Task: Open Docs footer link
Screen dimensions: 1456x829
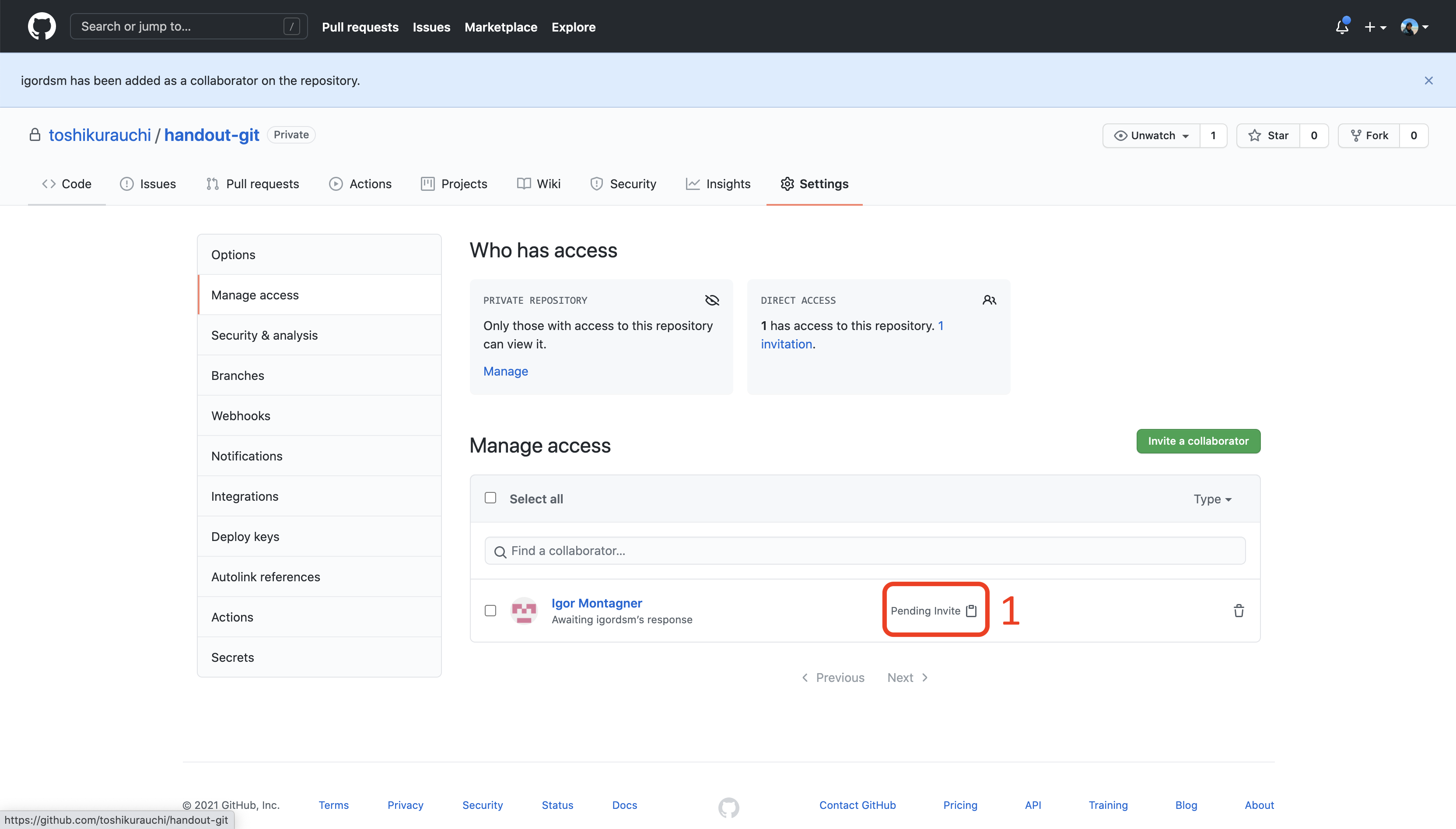Action: [x=625, y=805]
